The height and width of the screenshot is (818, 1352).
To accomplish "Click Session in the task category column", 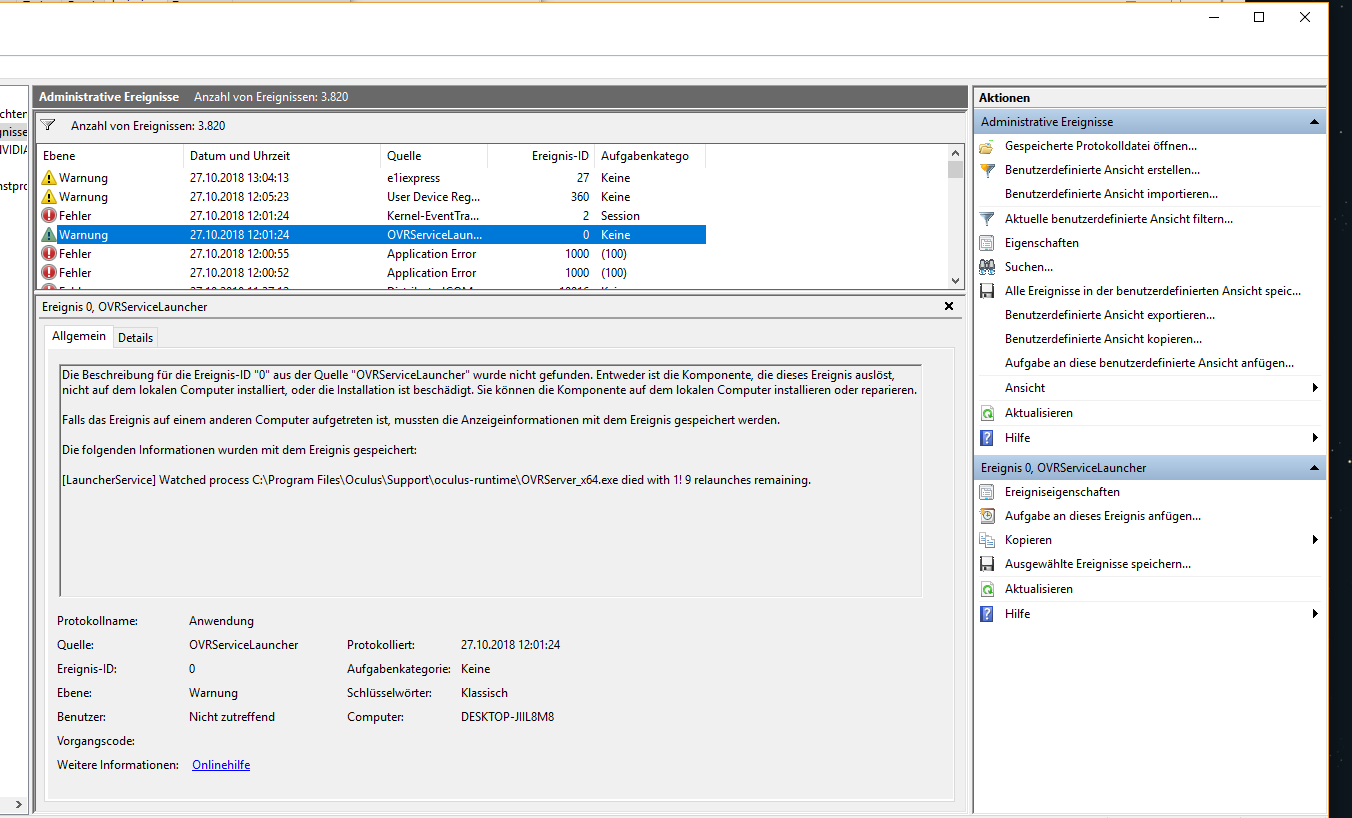I will point(620,216).
